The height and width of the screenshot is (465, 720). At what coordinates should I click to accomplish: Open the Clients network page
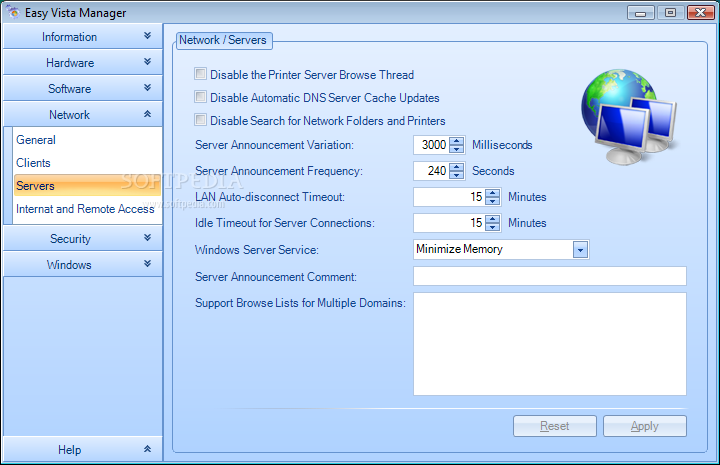click(33, 162)
